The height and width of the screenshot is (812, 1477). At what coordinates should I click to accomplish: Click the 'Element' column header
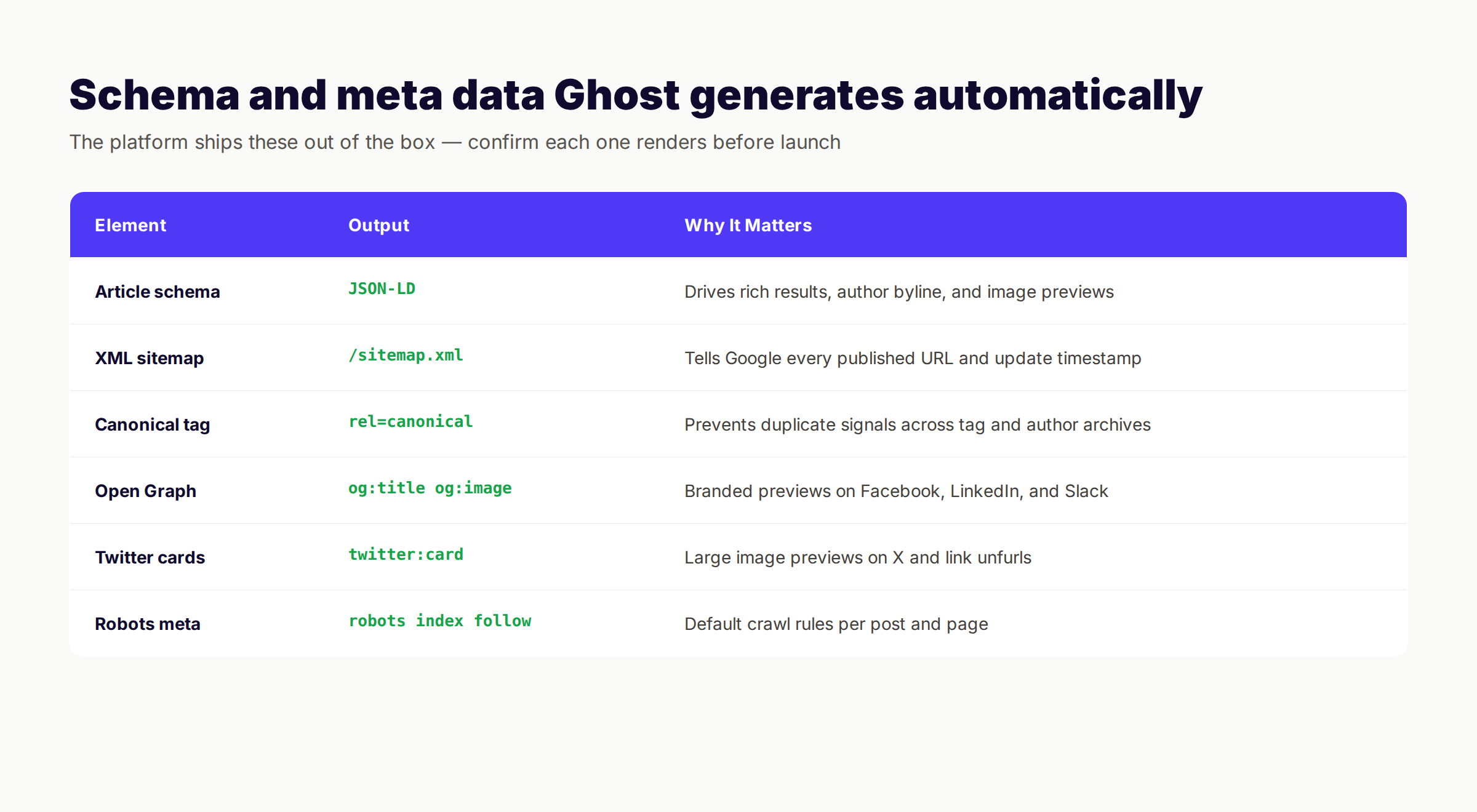click(x=130, y=225)
